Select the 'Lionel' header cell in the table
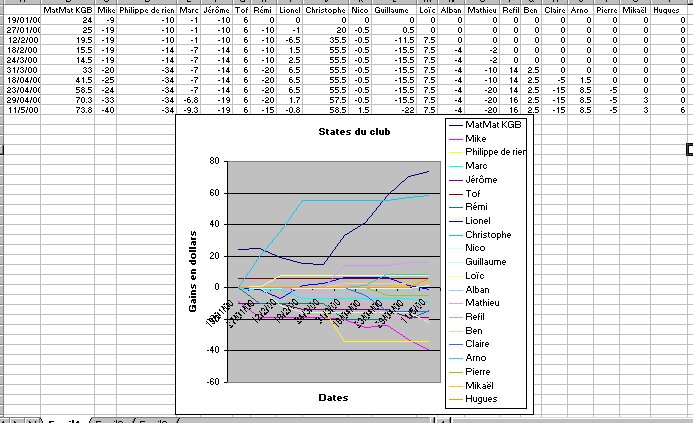The height and width of the screenshot is (423, 693). pyautogui.click(x=290, y=10)
